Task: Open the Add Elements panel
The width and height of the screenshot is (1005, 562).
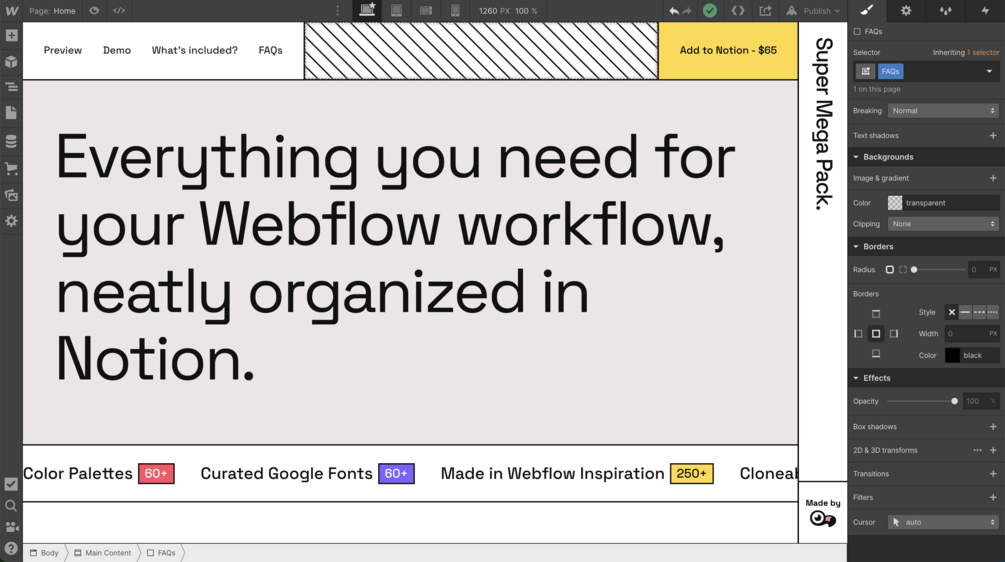Action: 12,36
